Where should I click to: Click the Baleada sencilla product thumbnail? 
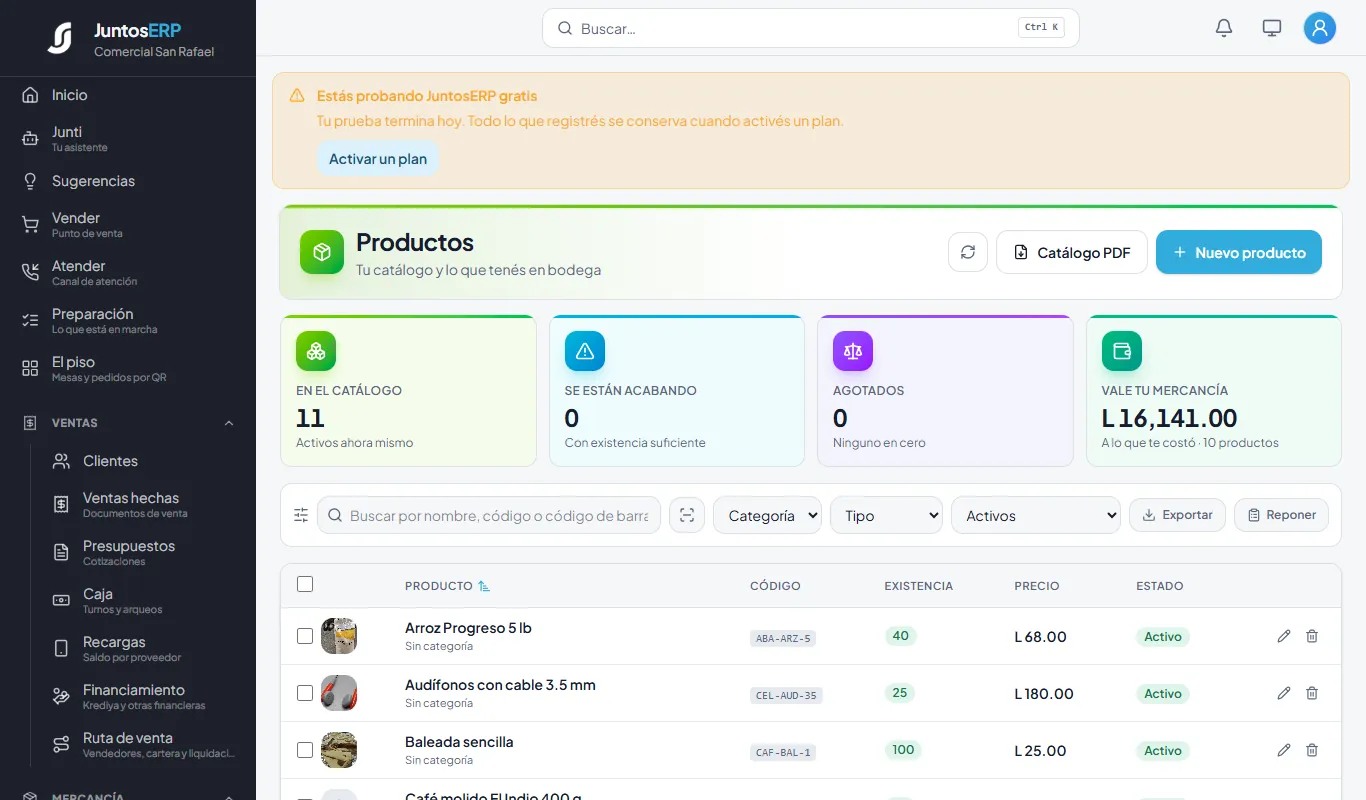(339, 750)
